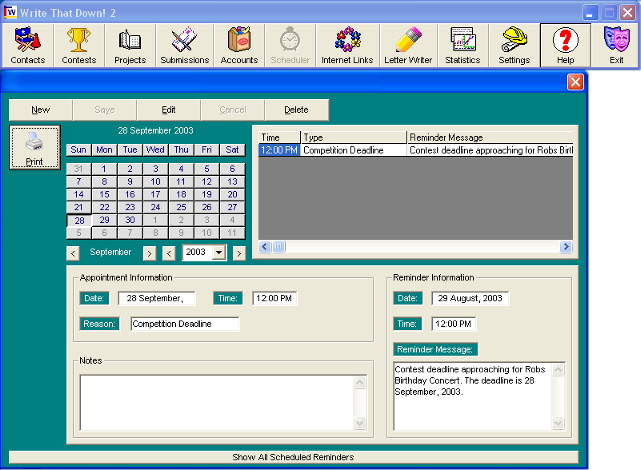Image resolution: width=641 pixels, height=470 pixels.
Task: Expand the 2003 year dropdown
Action: (x=219, y=252)
